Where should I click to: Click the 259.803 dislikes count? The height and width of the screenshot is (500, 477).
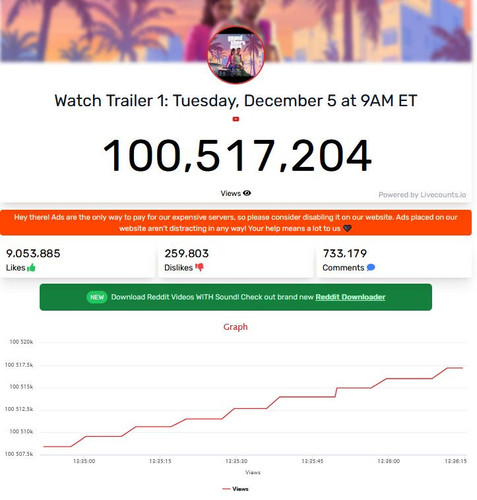point(187,253)
